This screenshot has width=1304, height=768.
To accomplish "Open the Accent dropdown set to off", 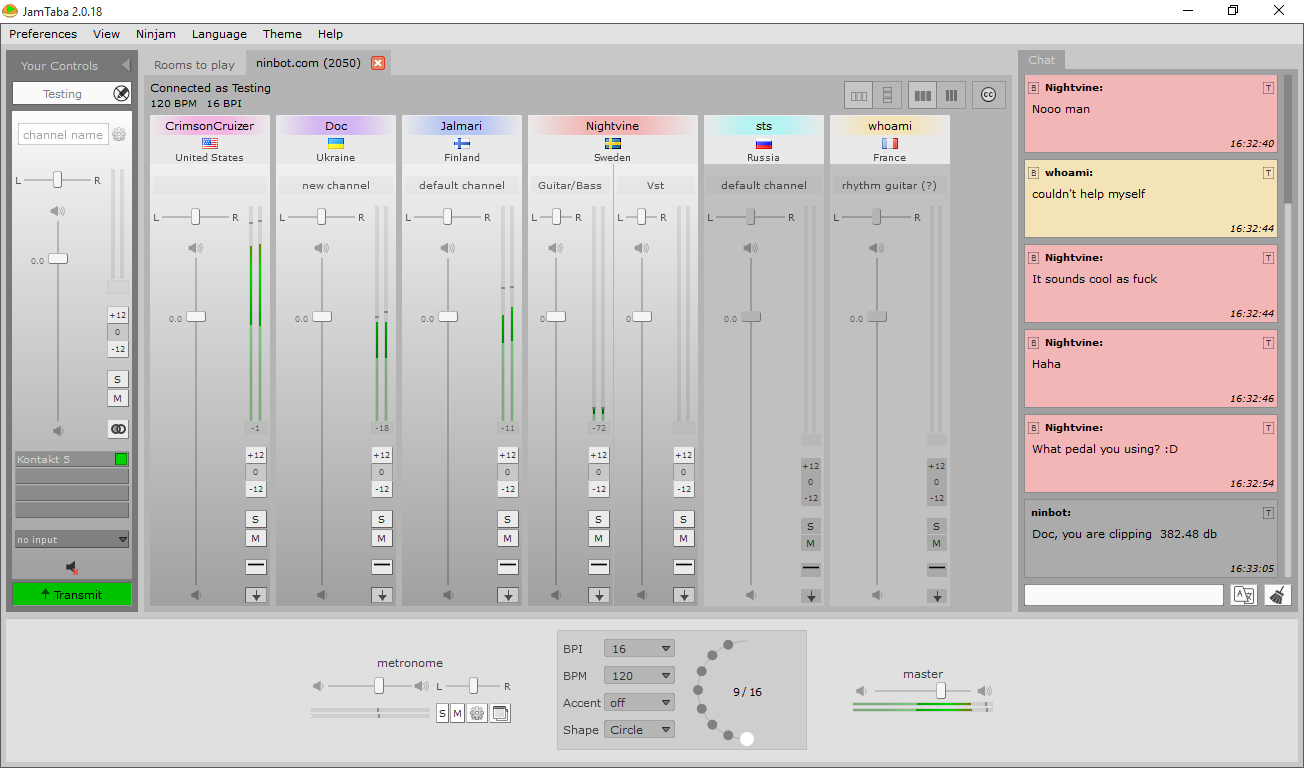I will pyautogui.click(x=639, y=703).
